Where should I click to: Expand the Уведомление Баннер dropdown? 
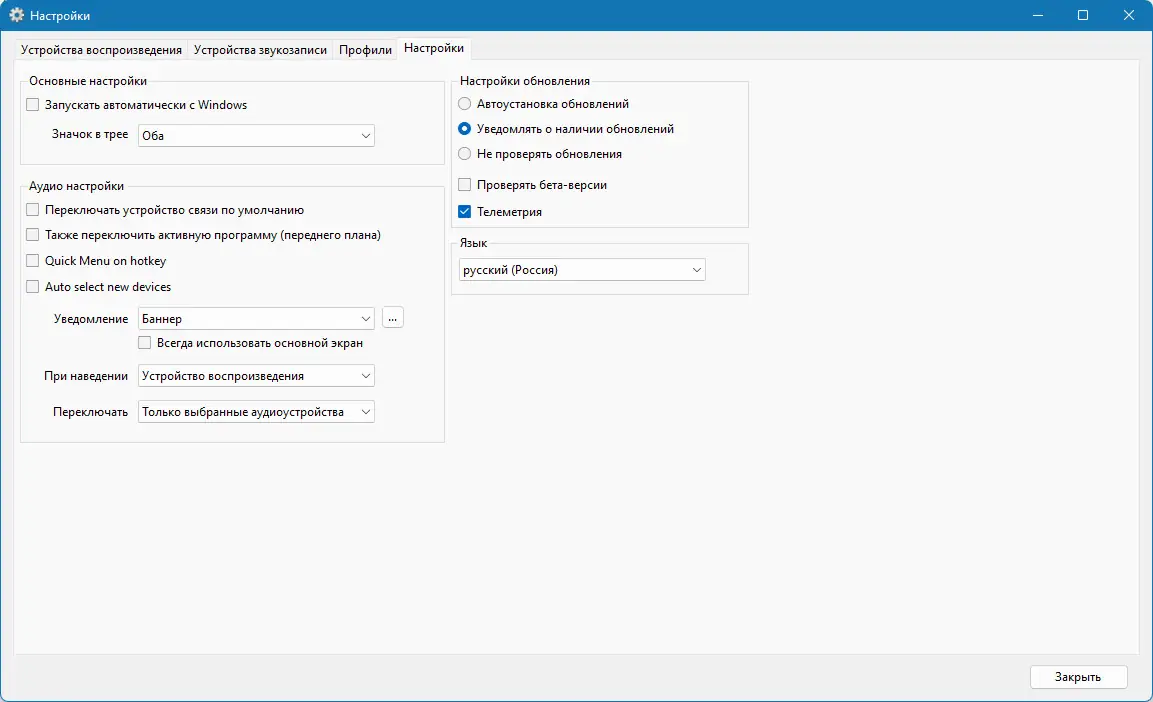(256, 318)
